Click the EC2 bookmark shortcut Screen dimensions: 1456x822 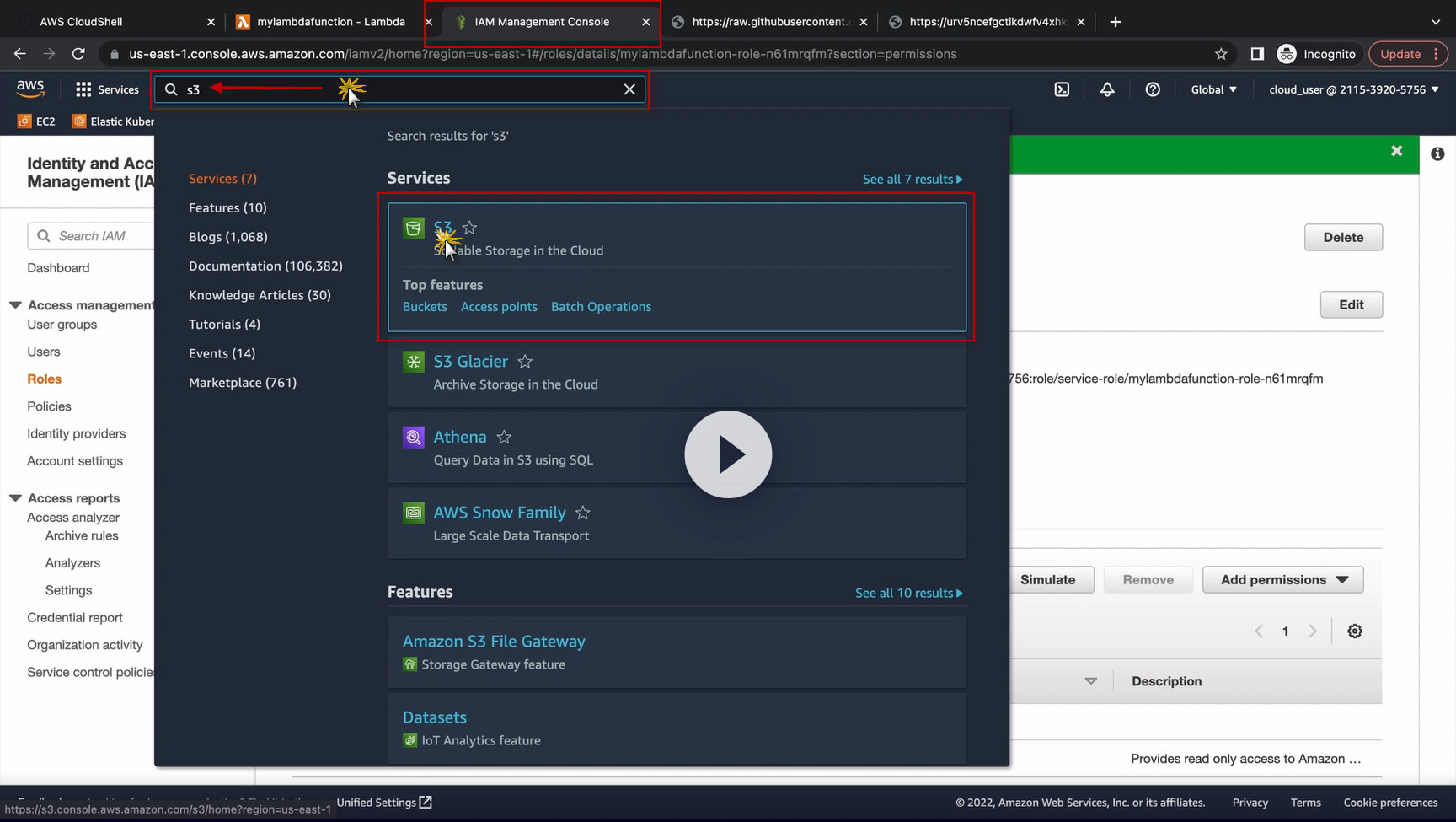coord(37,121)
